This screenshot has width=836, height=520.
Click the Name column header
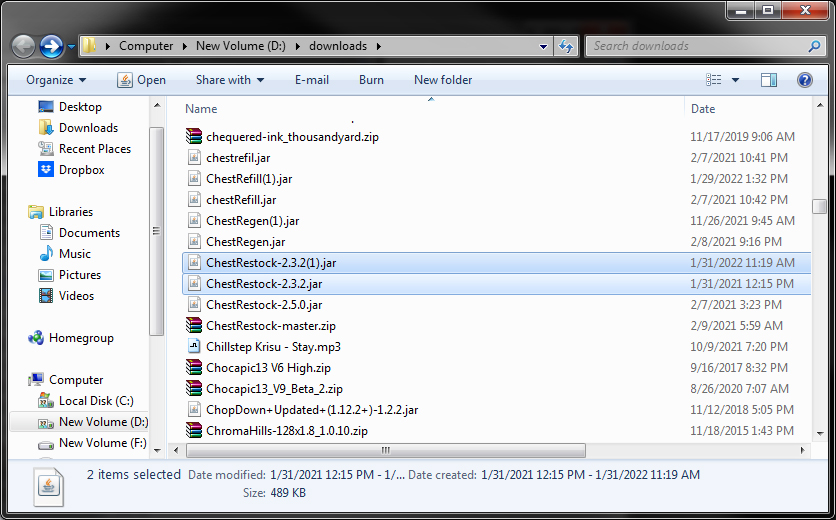click(201, 109)
